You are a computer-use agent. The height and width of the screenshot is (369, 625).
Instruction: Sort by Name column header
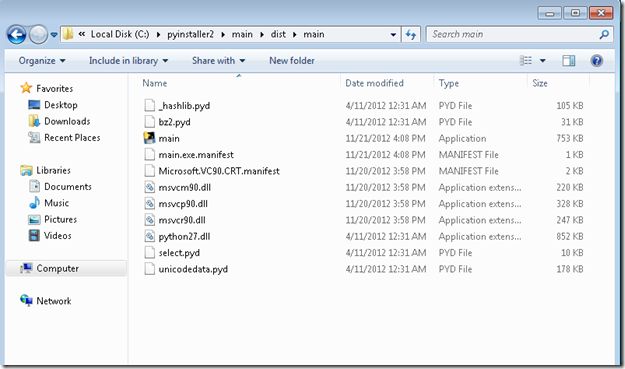(155, 83)
